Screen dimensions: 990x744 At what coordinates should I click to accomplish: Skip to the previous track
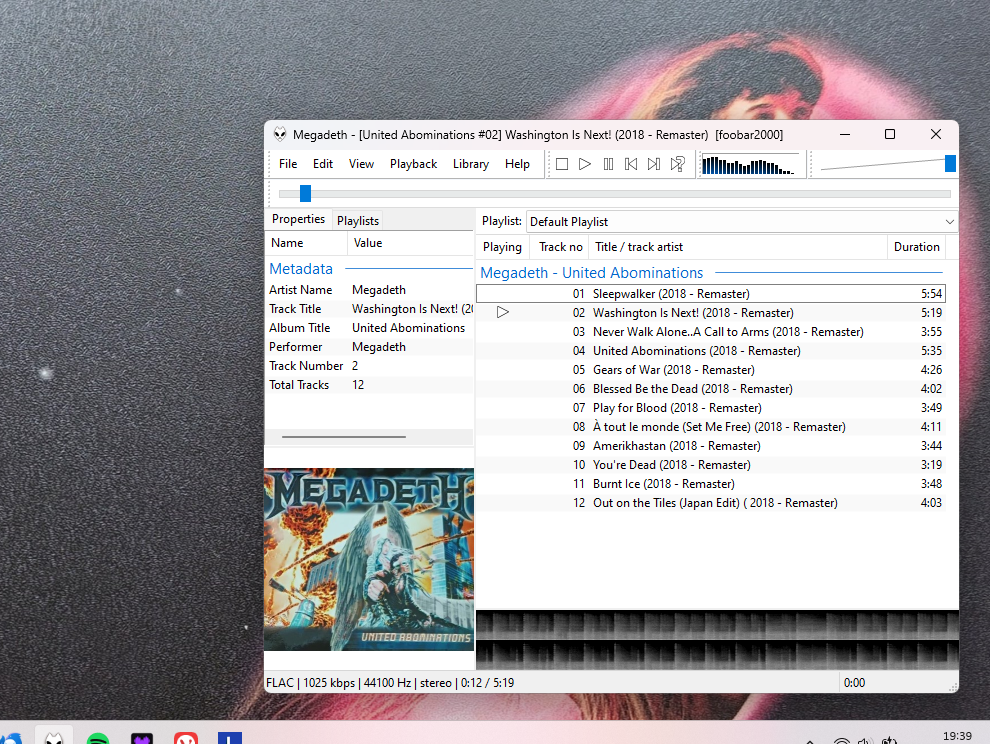631,164
